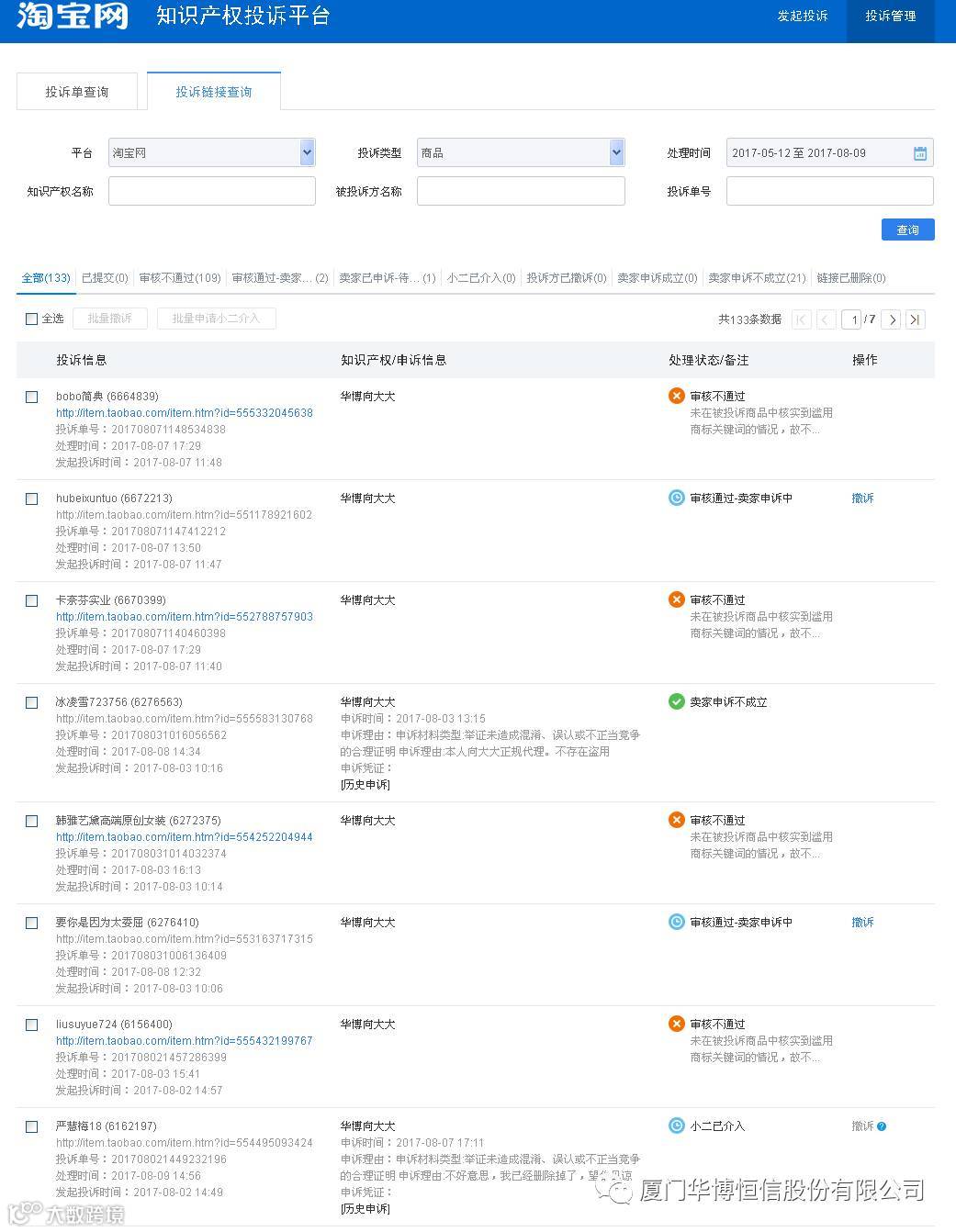Click pending status icon for 要你是因为太委屈

(677, 922)
